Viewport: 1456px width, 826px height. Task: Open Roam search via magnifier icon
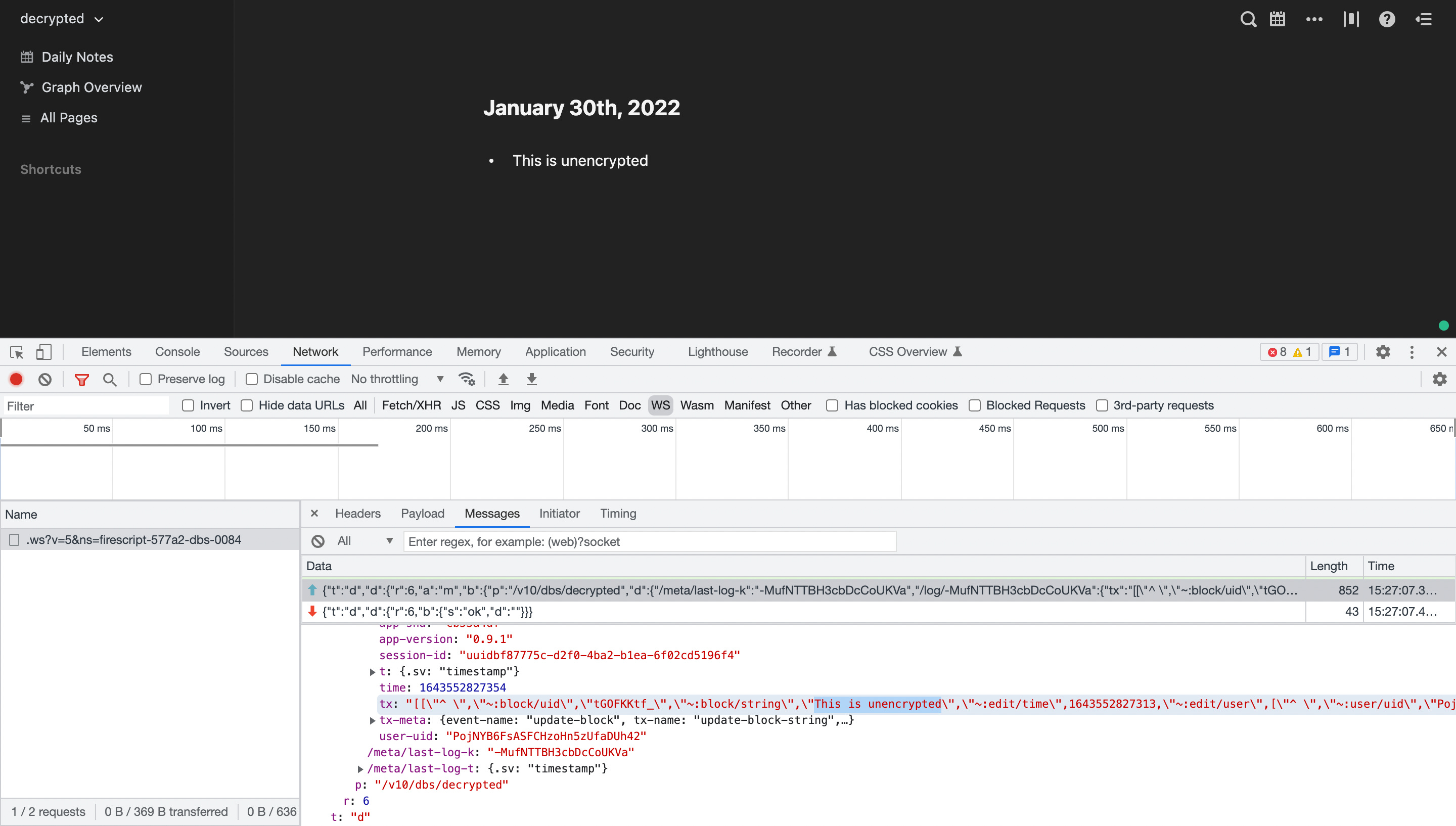pyautogui.click(x=1248, y=19)
